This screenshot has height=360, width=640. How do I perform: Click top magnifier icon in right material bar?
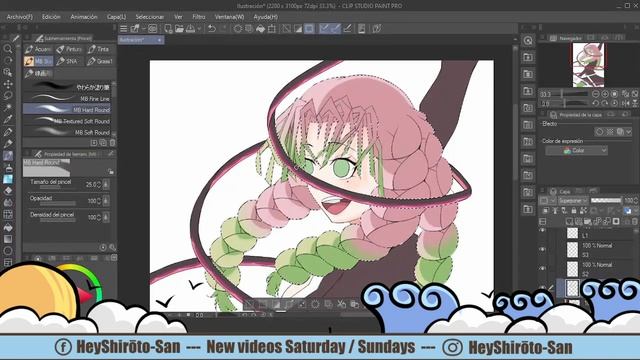coord(528,40)
